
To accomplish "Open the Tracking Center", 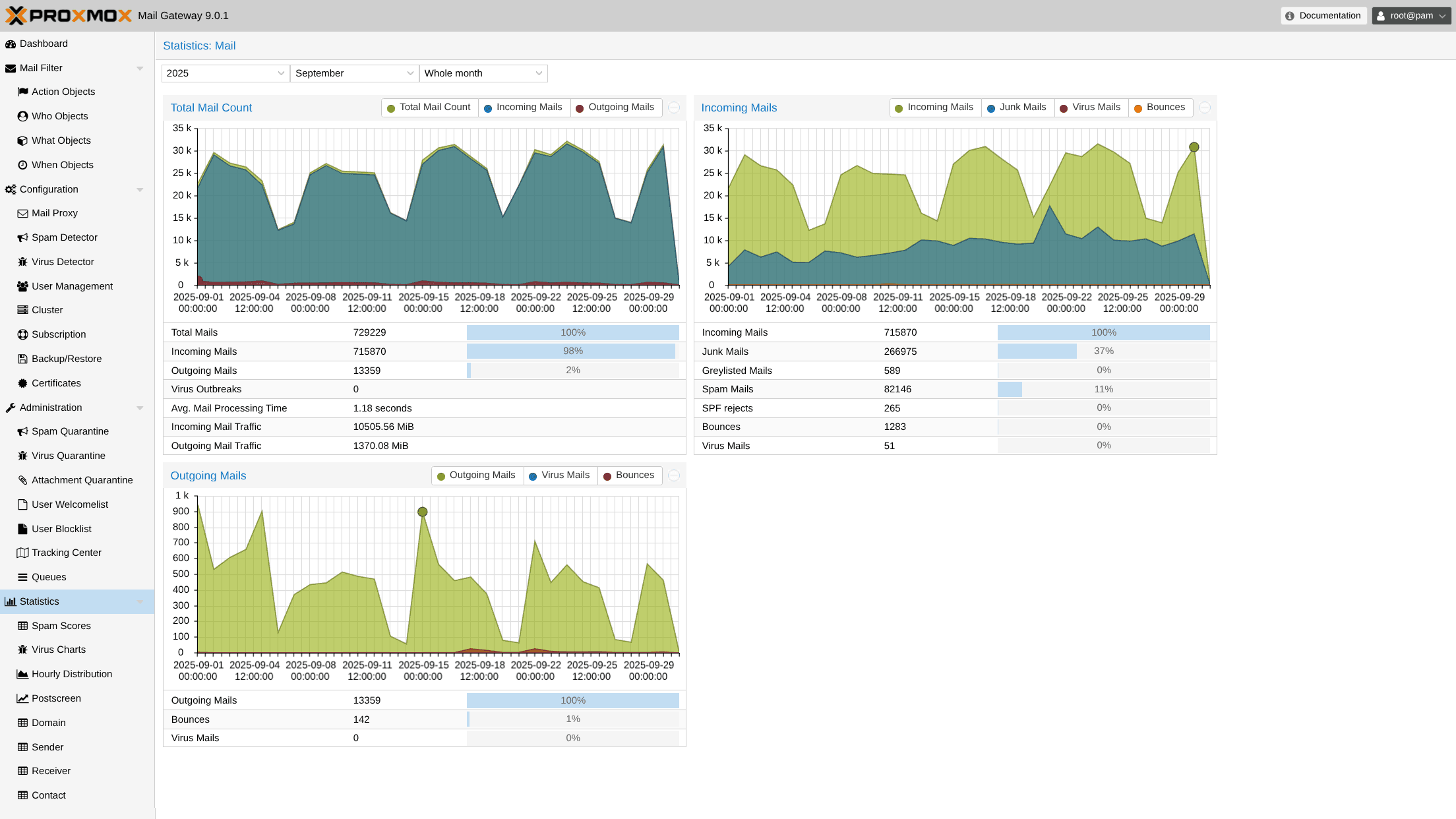I will (66, 553).
